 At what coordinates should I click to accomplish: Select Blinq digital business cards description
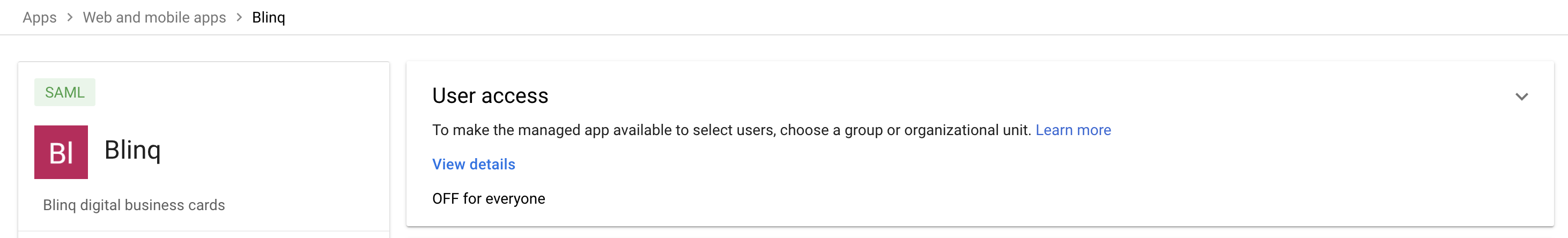[x=134, y=205]
